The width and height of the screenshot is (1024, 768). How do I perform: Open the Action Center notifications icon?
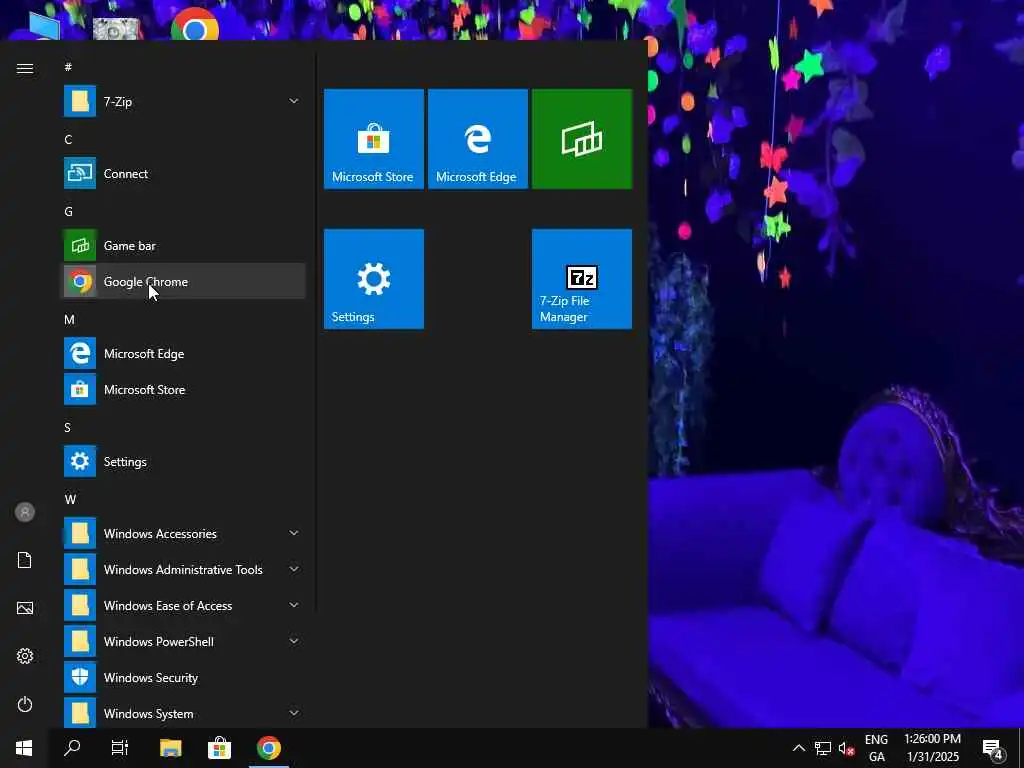coord(993,748)
